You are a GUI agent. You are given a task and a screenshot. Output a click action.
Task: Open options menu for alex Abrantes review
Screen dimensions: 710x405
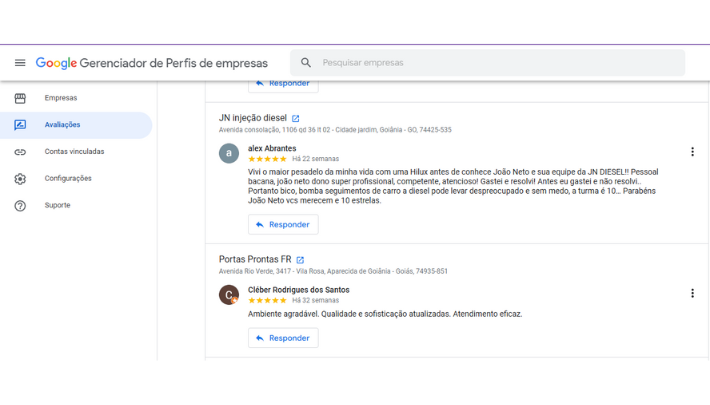(692, 152)
